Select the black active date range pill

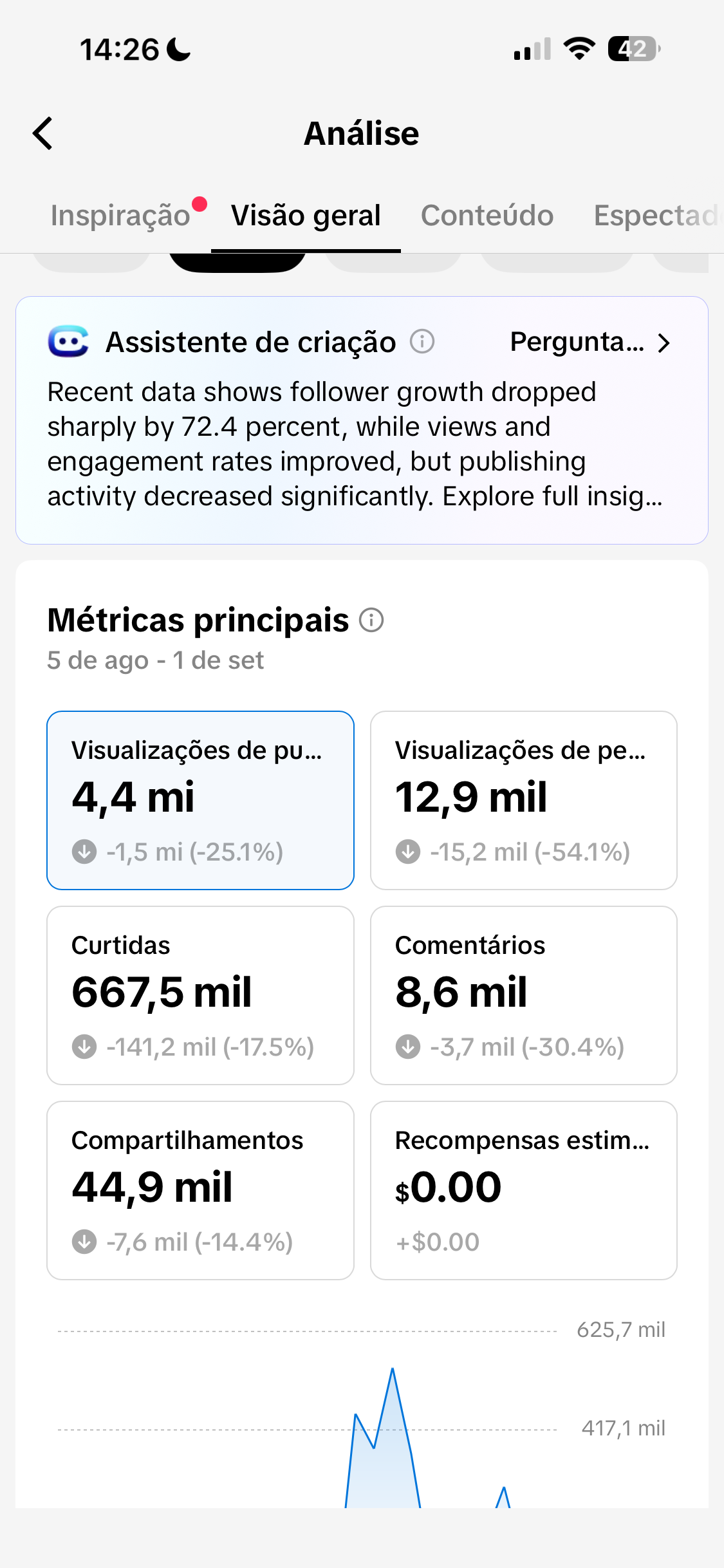(x=237, y=263)
